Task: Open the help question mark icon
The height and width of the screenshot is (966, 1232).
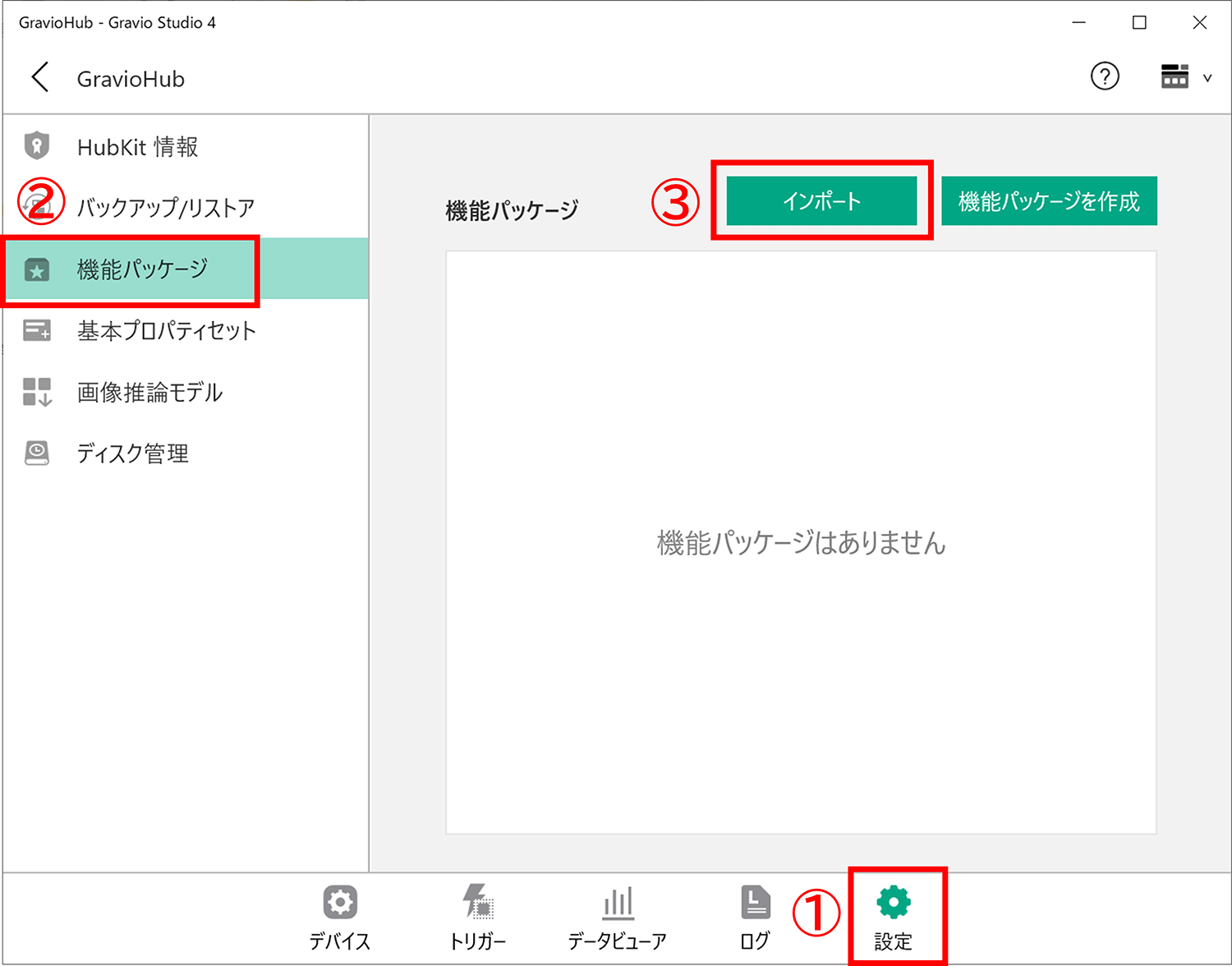Action: pyautogui.click(x=1105, y=76)
